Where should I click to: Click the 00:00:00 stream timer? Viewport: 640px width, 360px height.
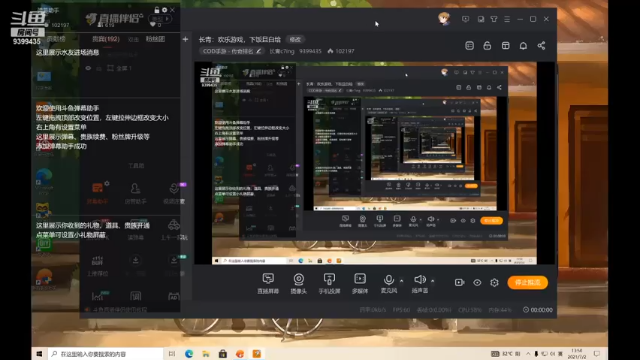coord(538,310)
